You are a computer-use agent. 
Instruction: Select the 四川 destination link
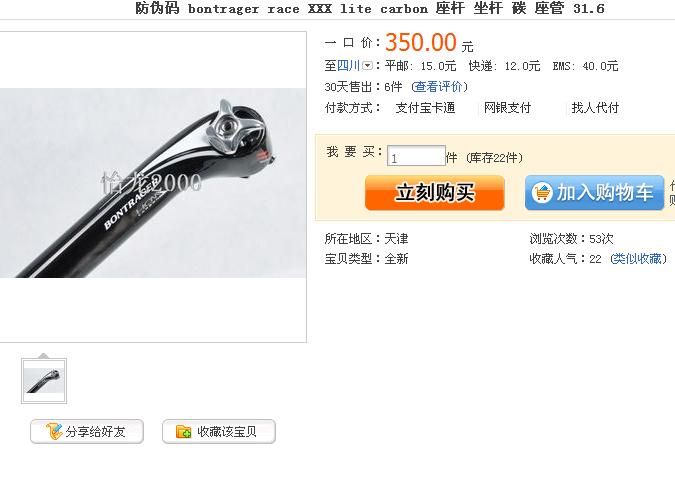pos(348,66)
